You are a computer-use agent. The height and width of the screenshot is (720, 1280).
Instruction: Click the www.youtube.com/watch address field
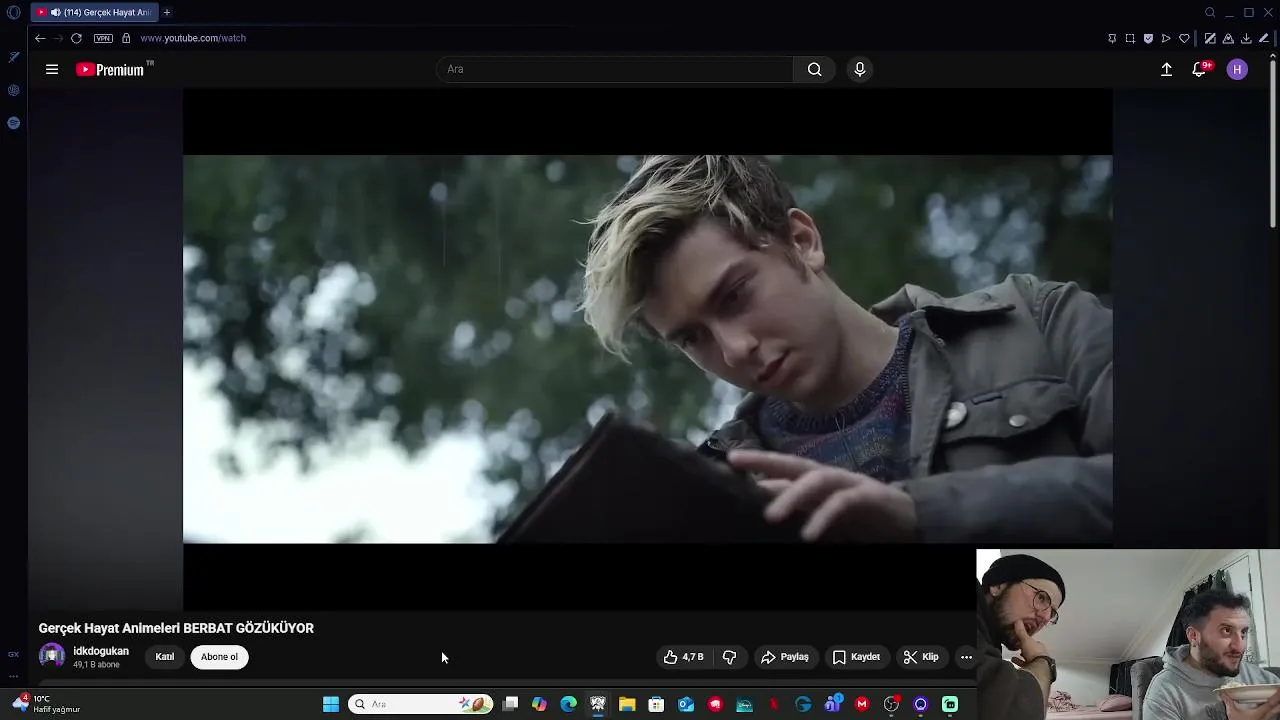click(193, 38)
